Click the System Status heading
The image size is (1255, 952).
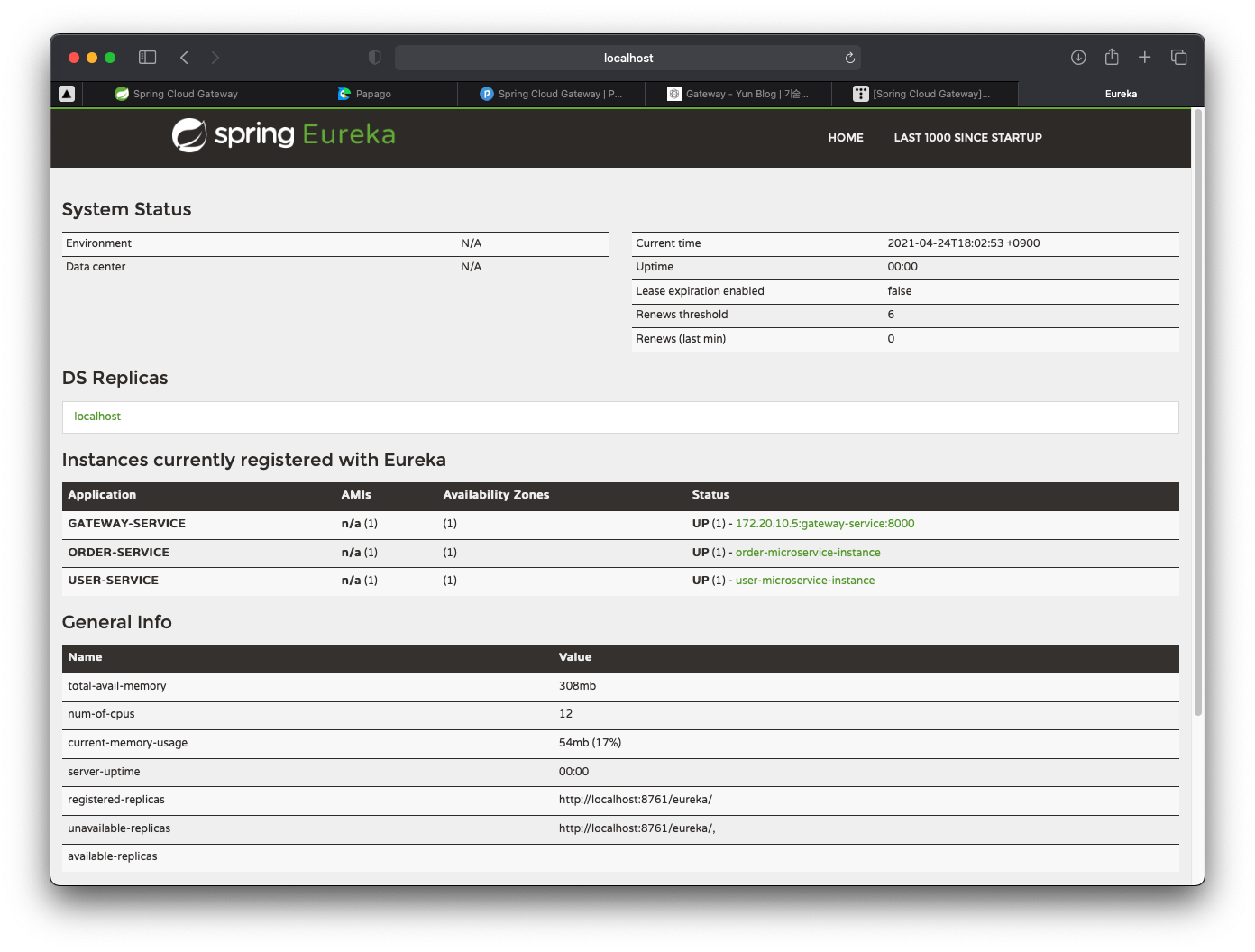(x=126, y=209)
